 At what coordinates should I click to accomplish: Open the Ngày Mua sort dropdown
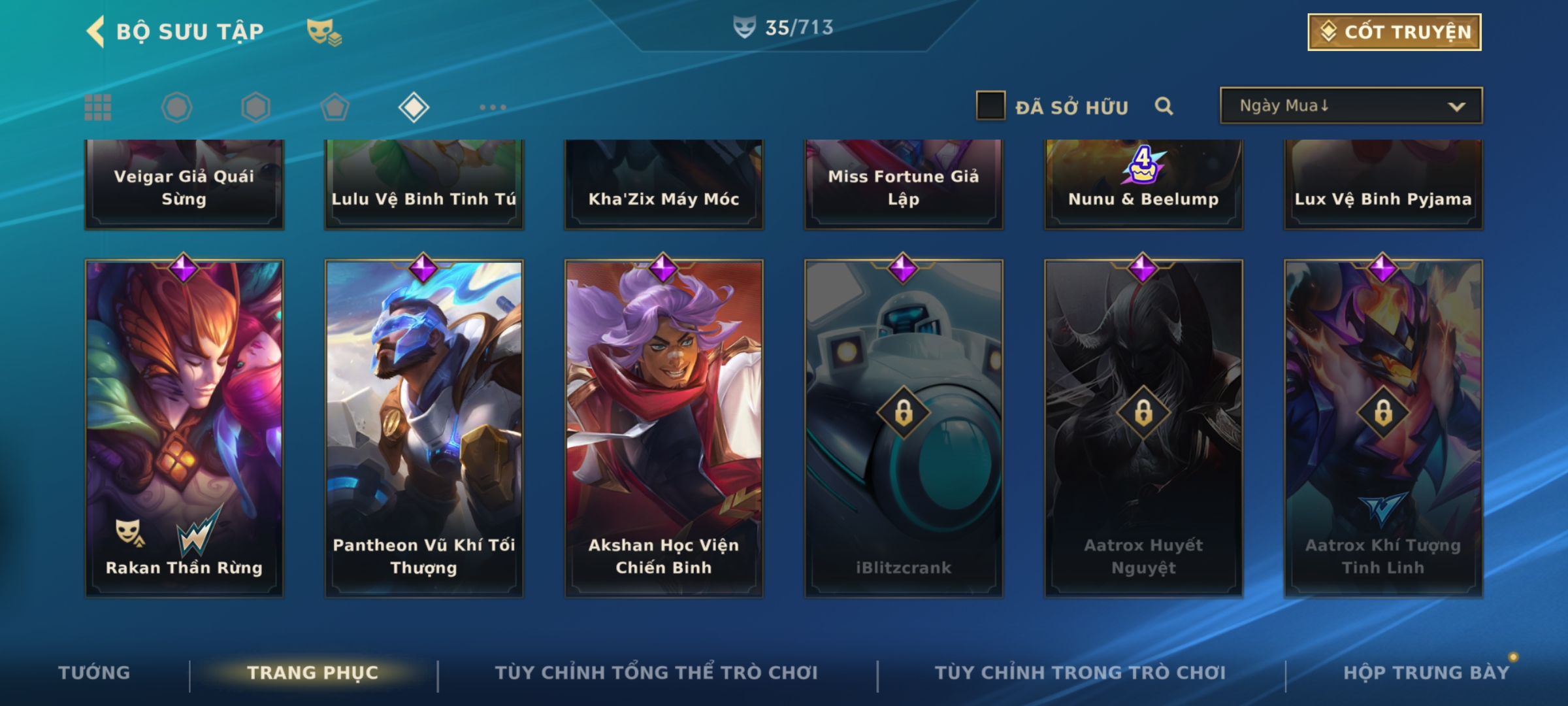coord(1351,106)
